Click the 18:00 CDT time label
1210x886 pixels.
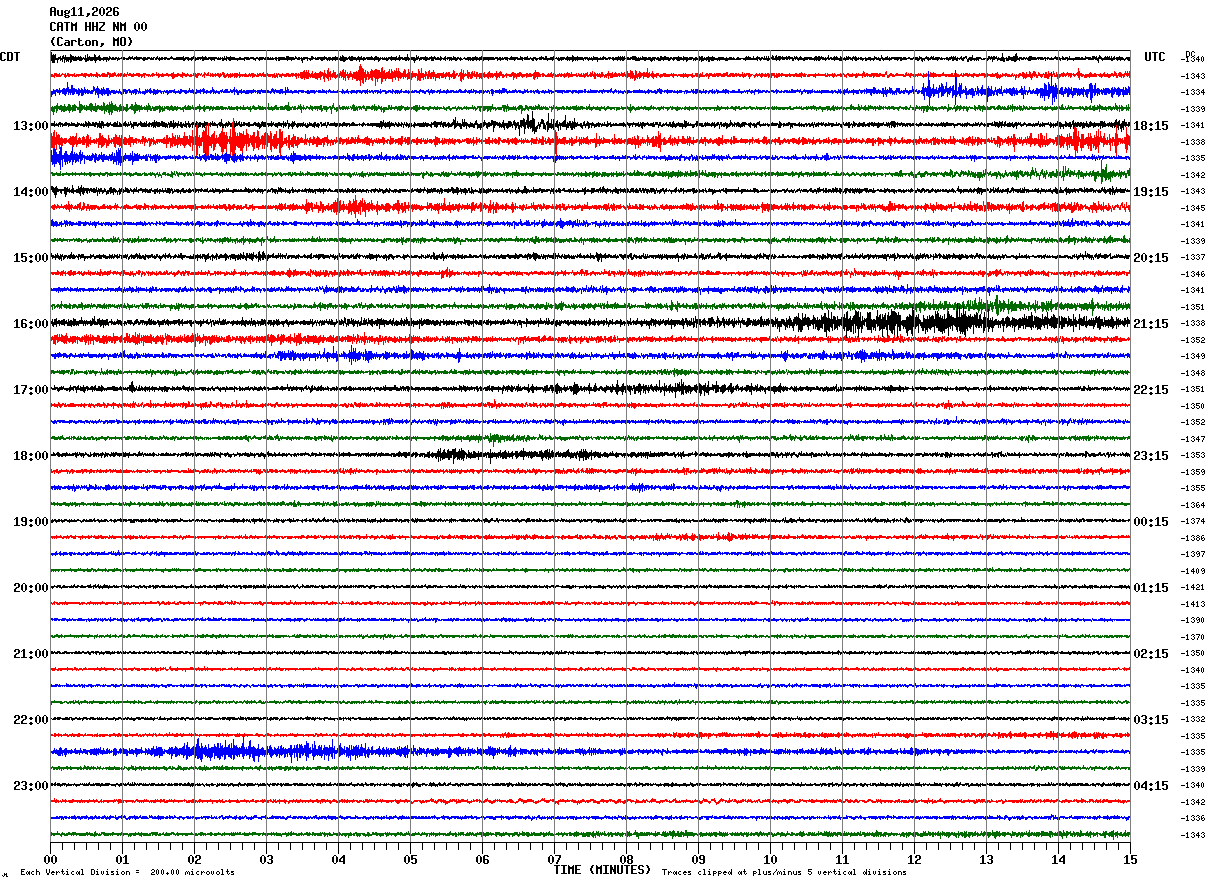31,455
